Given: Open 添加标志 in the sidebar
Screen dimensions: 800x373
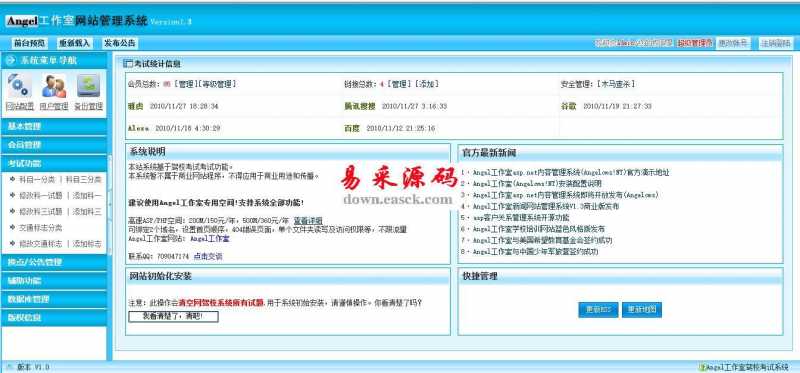Looking at the screenshot, I should tap(87, 243).
